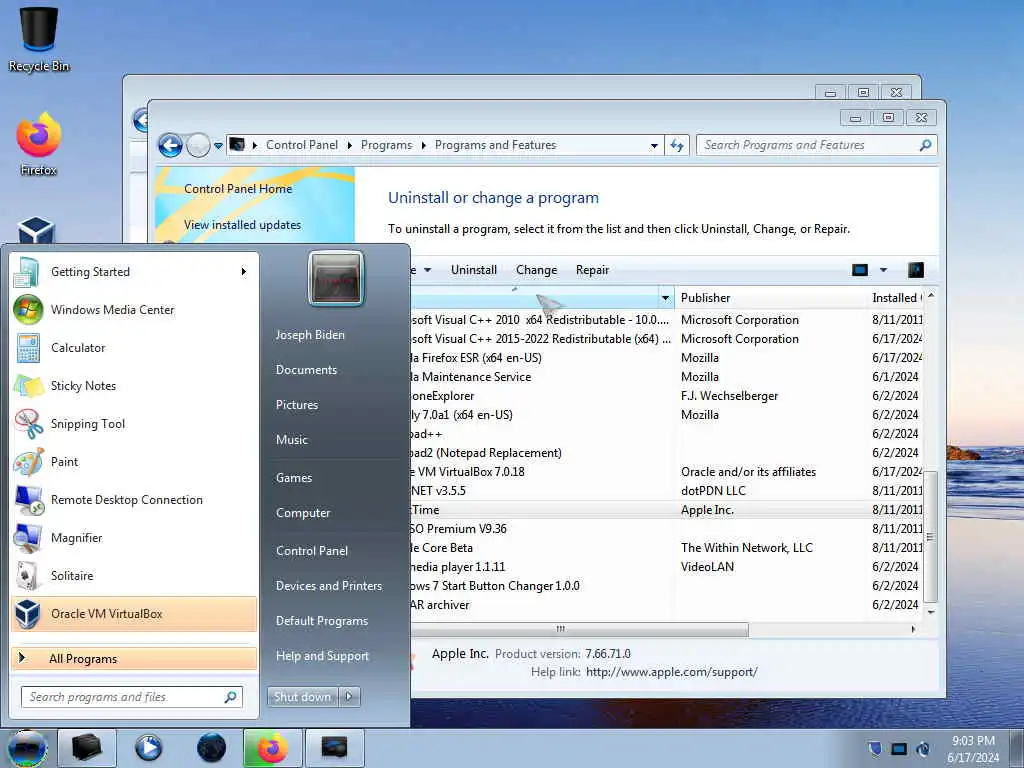Screen dimensions: 1024x768
Task: Open the Control Panel Home link
Action: (238, 189)
